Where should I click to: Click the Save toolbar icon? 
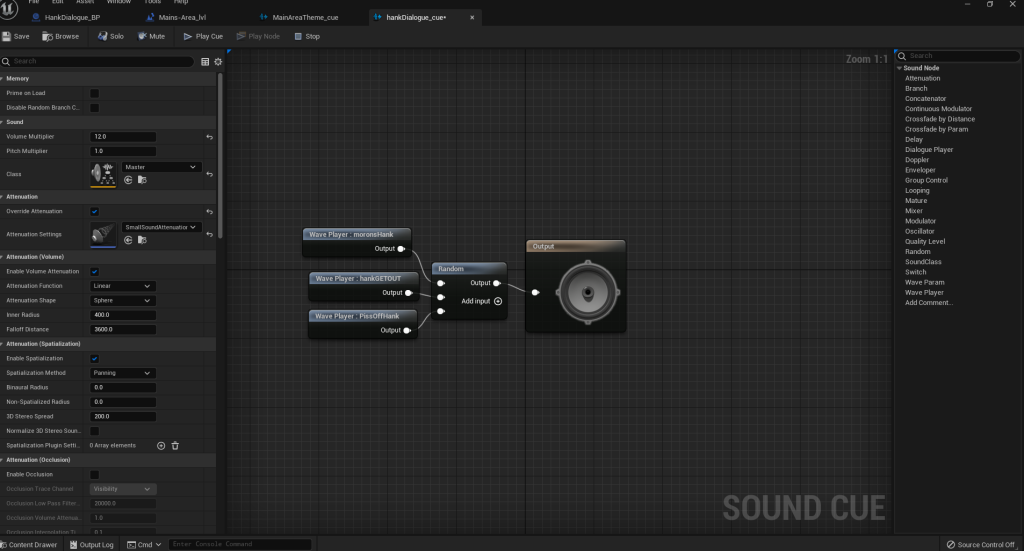click(16, 36)
